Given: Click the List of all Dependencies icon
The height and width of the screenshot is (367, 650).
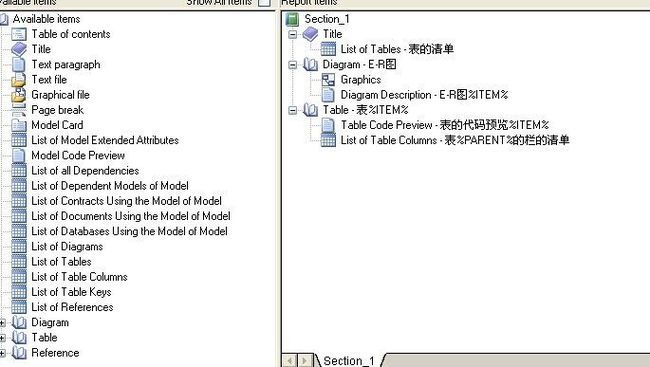Looking at the screenshot, I should pos(19,170).
